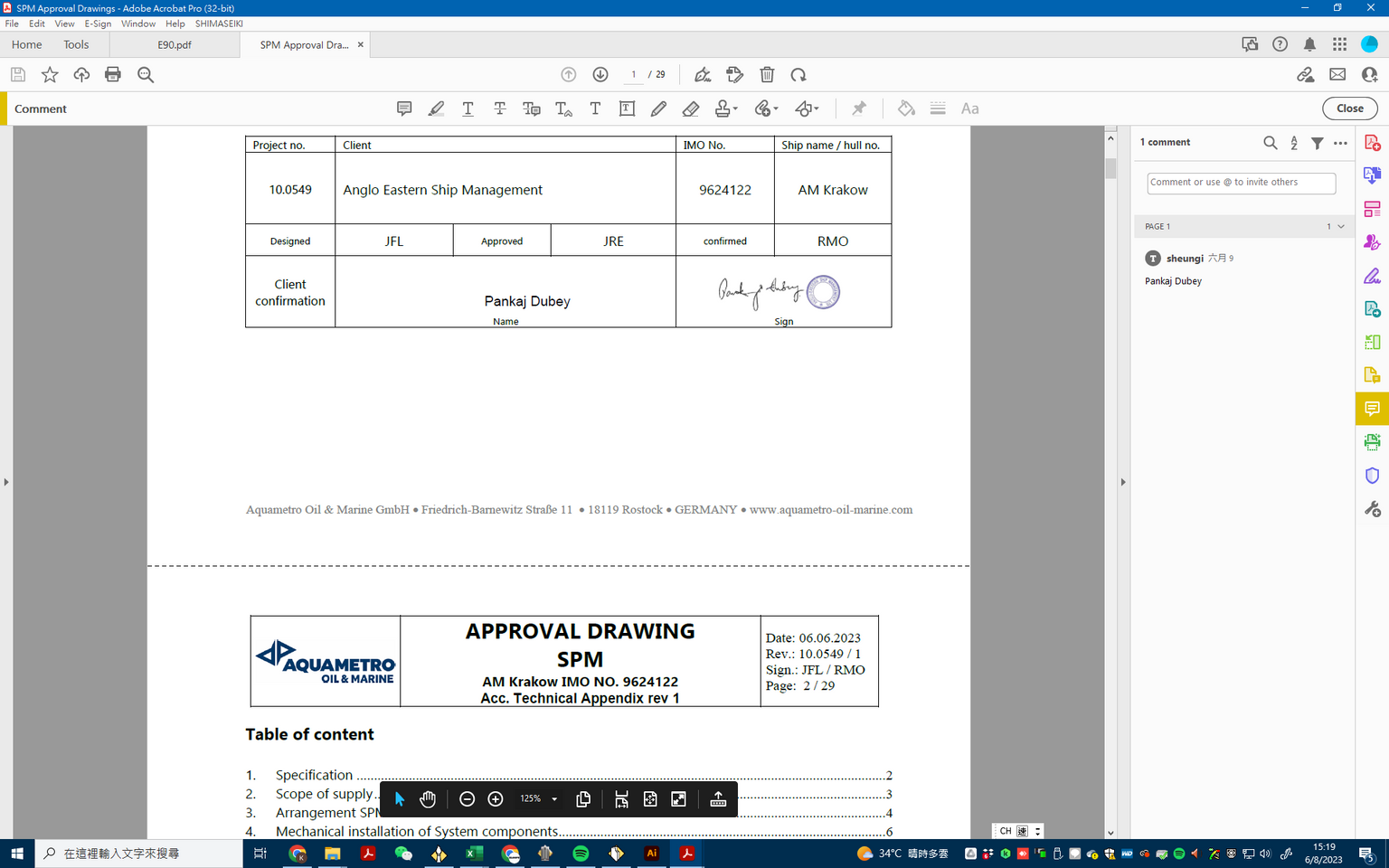Expand the left navigation pane arrow
The image size is (1389, 868).
[x=6, y=482]
